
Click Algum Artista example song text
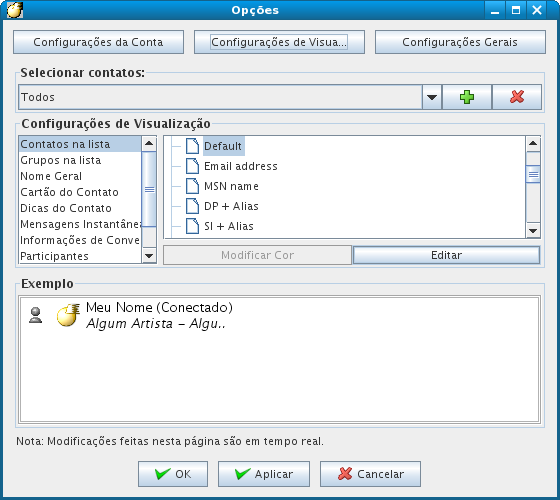(156, 324)
